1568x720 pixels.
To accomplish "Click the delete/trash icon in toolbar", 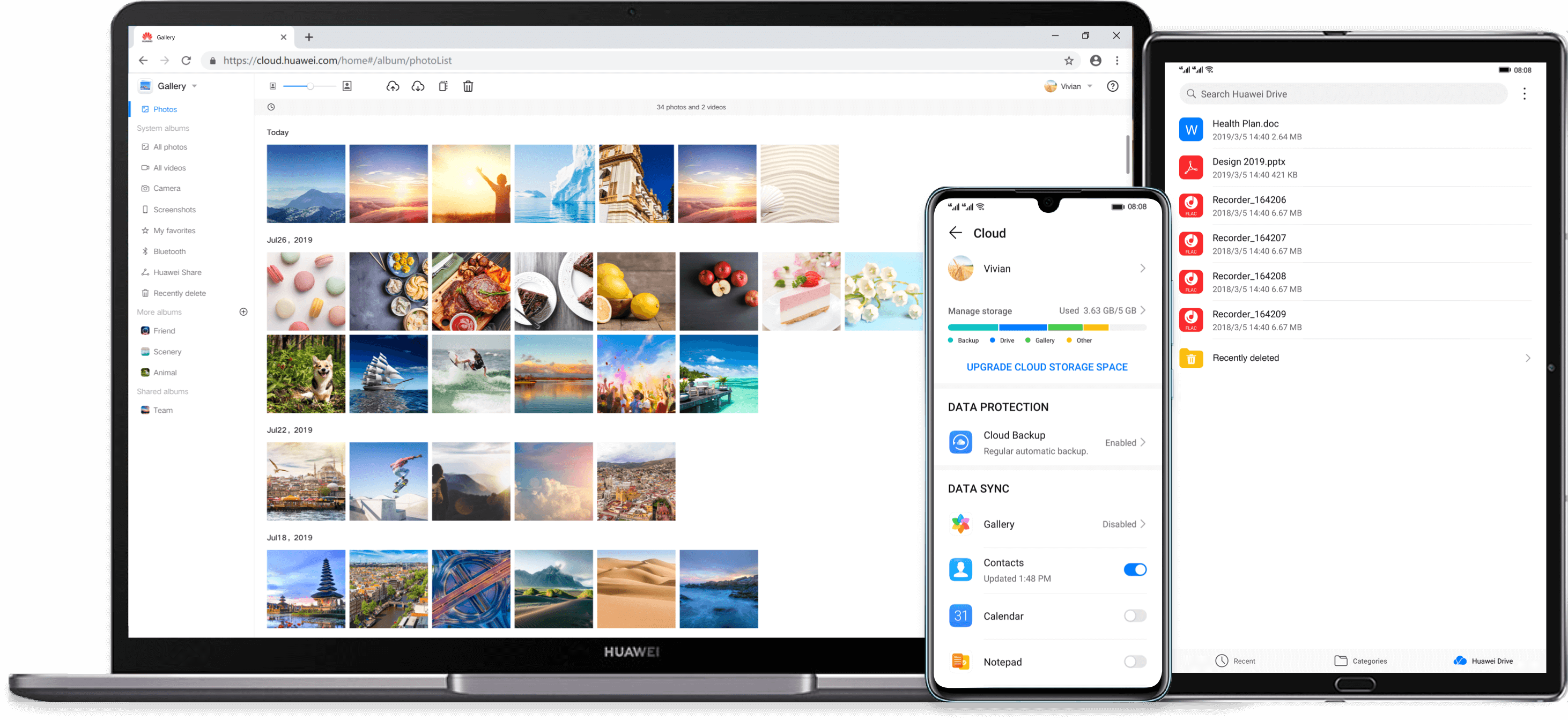I will [467, 86].
